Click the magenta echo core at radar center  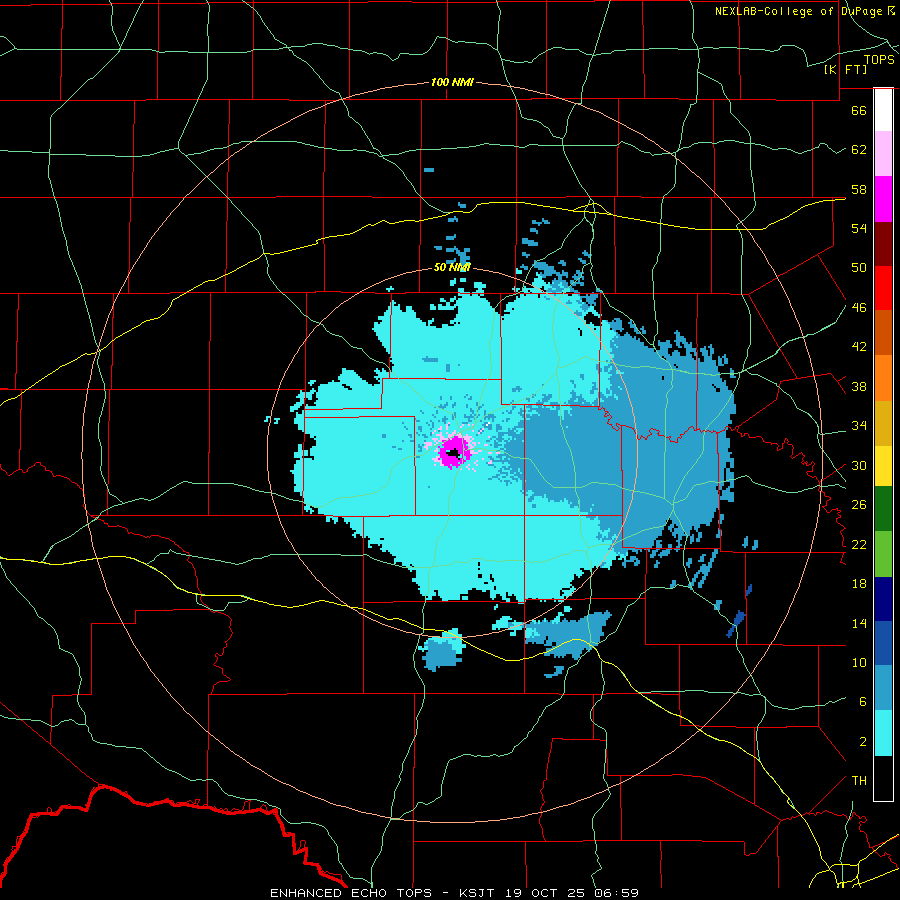tap(455, 452)
